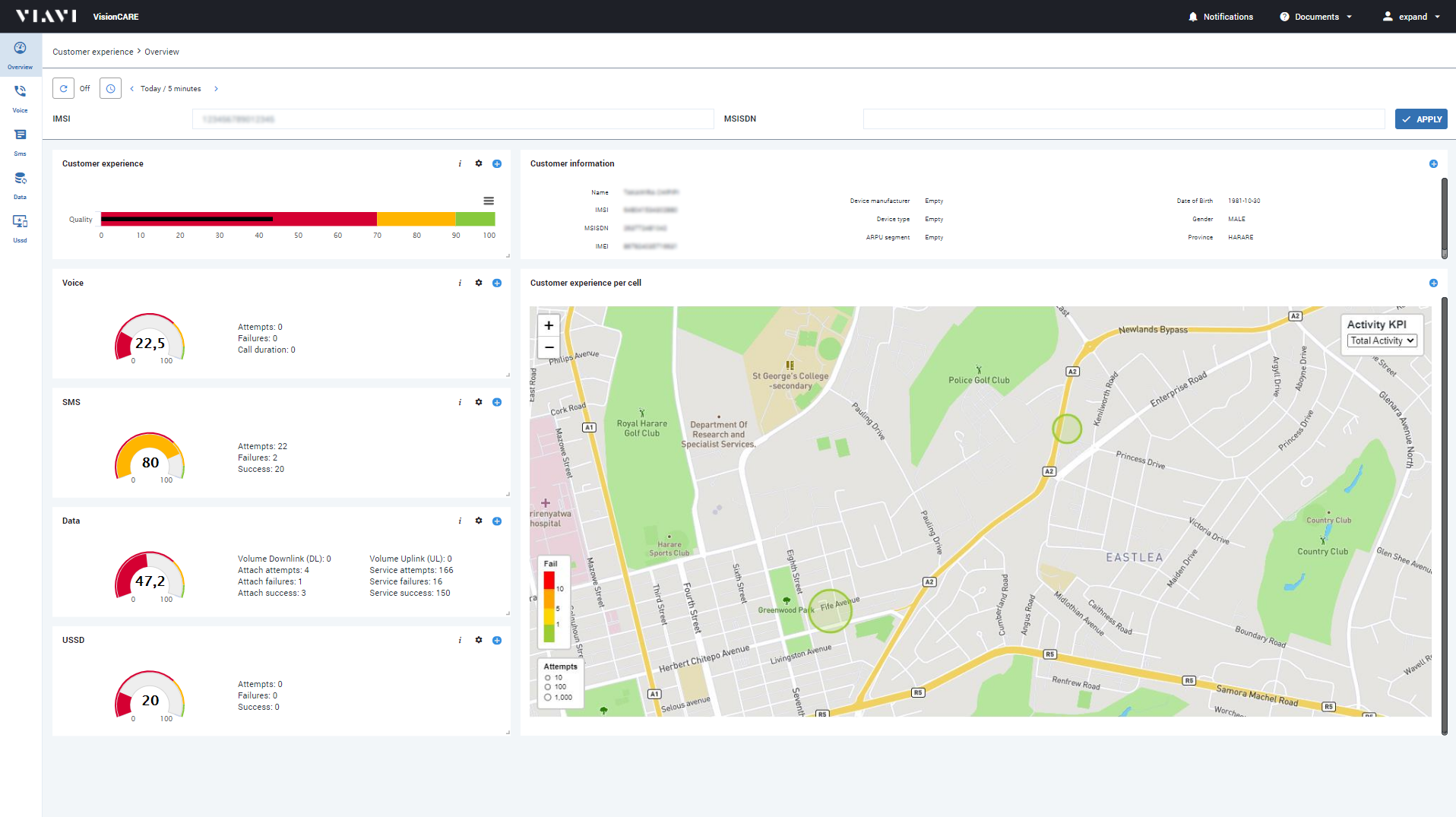This screenshot has height=817, width=1456.
Task: Expand the Documents menu
Action: click(x=1316, y=17)
